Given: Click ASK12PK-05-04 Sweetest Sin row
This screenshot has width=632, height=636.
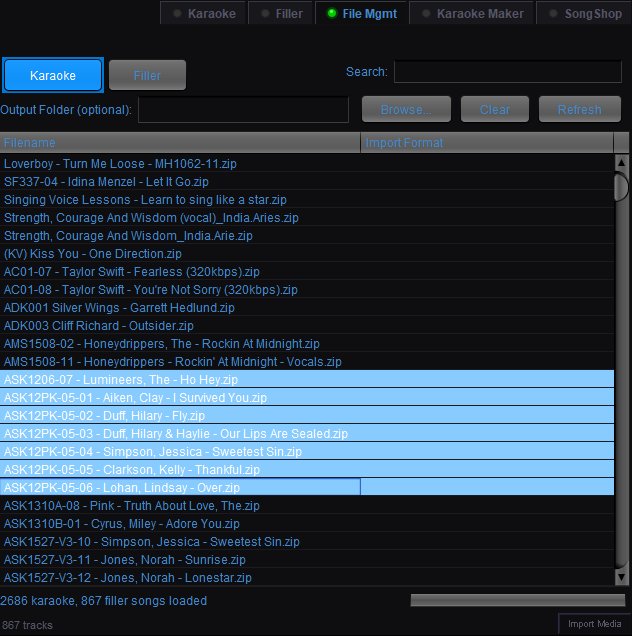Looking at the screenshot, I should [x=307, y=451].
